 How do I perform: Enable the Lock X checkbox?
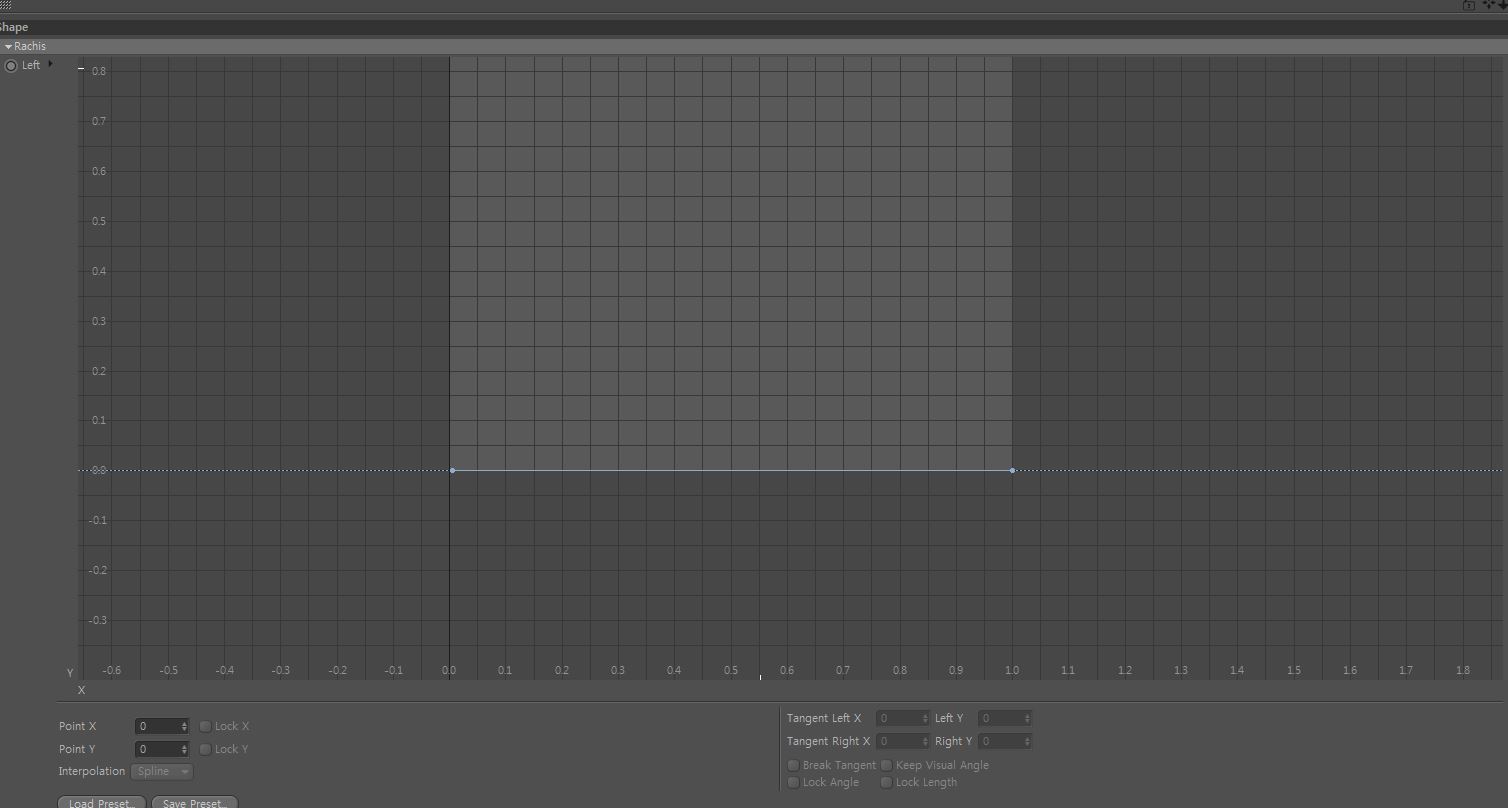point(206,726)
